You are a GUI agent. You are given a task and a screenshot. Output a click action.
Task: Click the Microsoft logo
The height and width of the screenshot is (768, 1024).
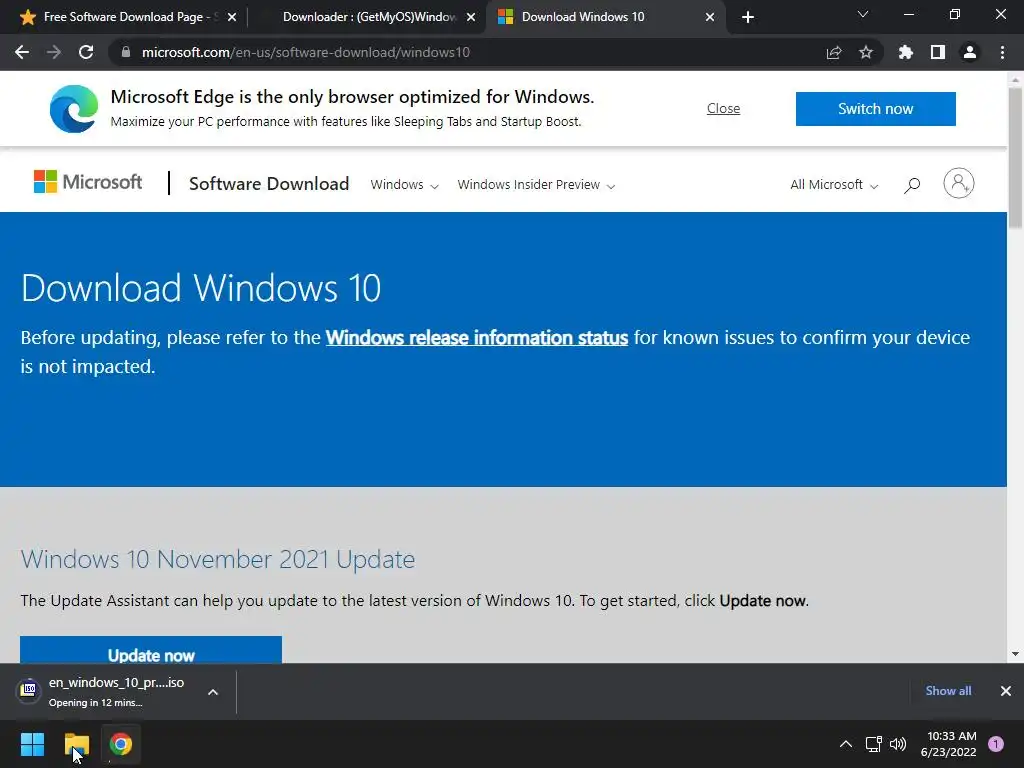88,182
